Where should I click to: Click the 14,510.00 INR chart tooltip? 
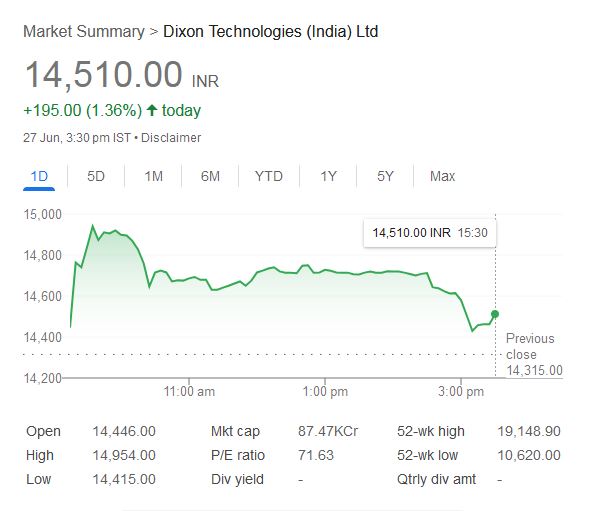point(430,233)
